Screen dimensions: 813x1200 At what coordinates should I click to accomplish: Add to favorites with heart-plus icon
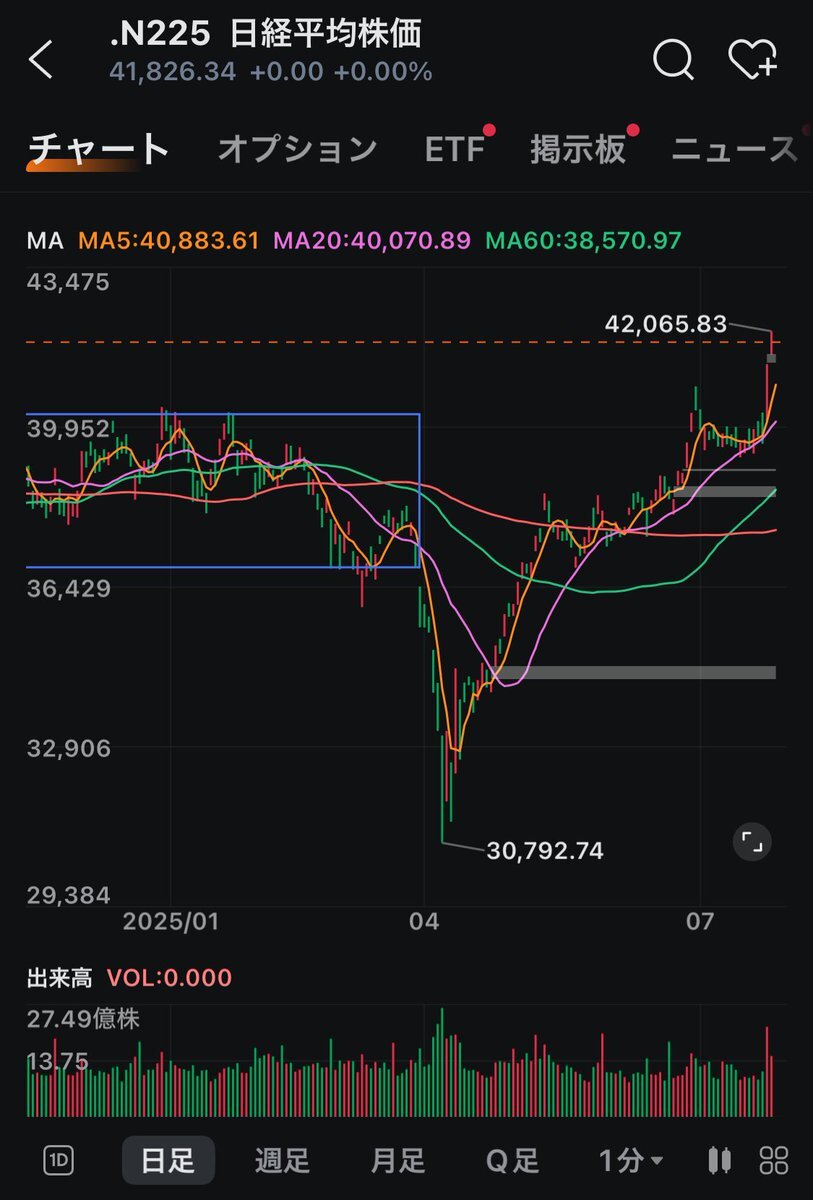coord(752,59)
